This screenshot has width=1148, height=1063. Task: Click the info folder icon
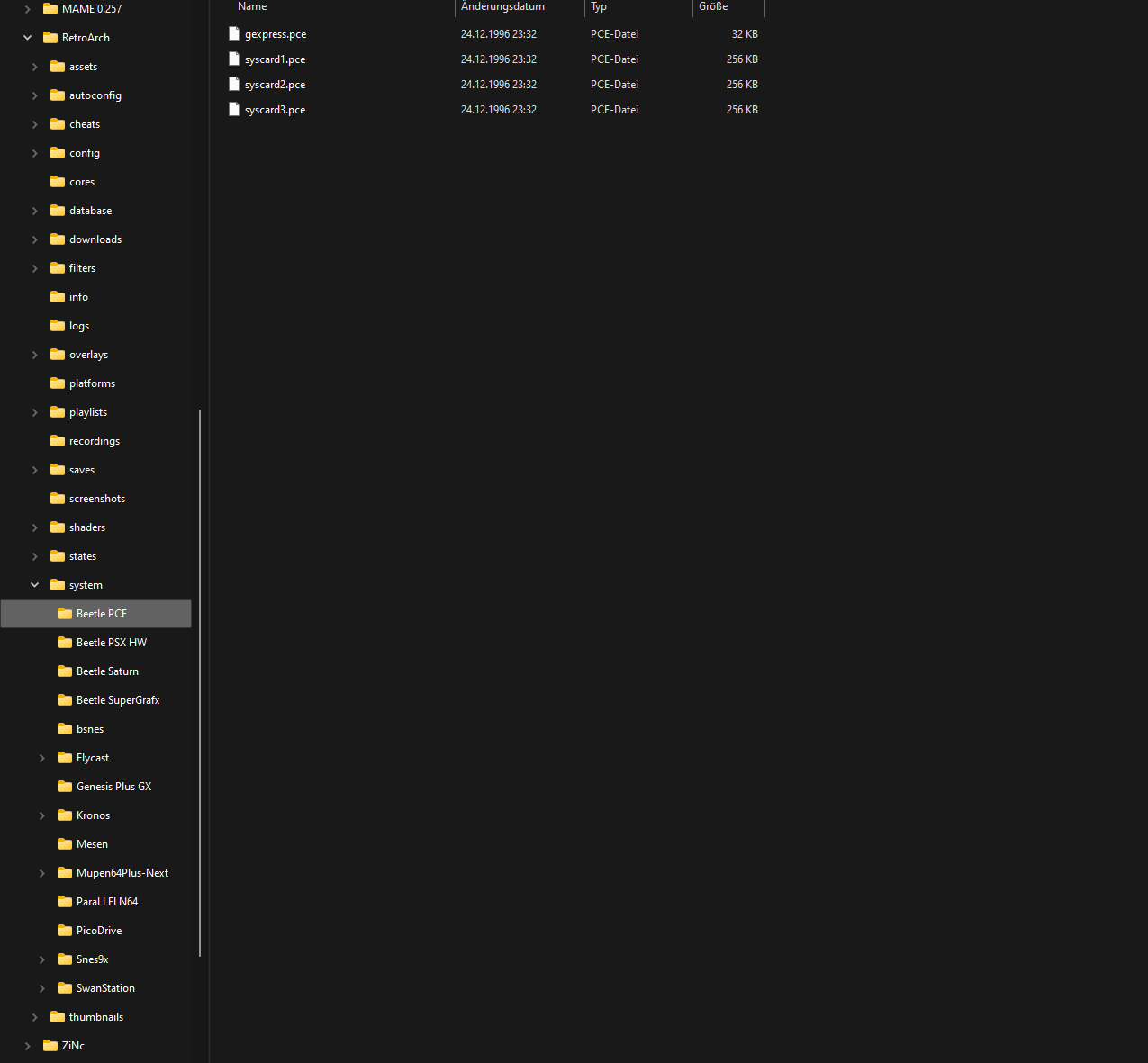58,297
